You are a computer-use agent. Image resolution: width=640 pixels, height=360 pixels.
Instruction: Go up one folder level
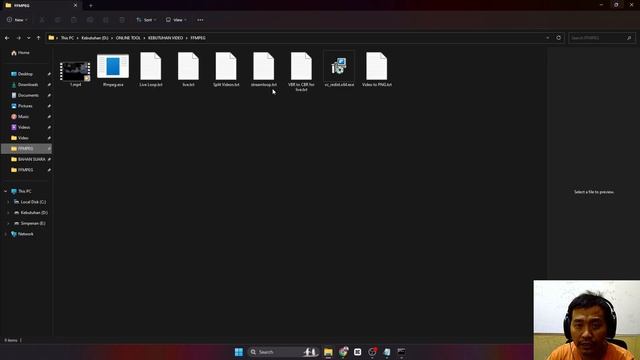tap(38, 38)
